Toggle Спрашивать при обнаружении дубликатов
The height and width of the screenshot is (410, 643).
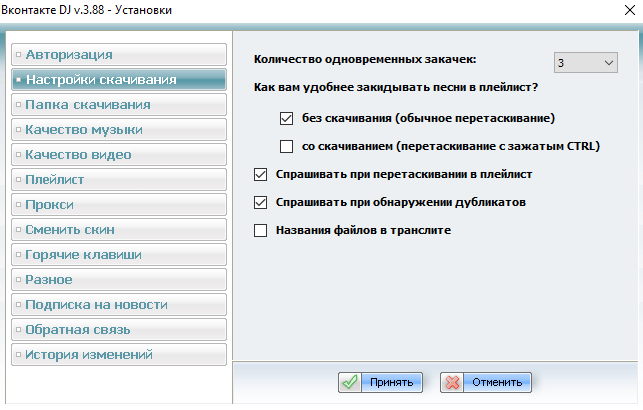pos(260,202)
